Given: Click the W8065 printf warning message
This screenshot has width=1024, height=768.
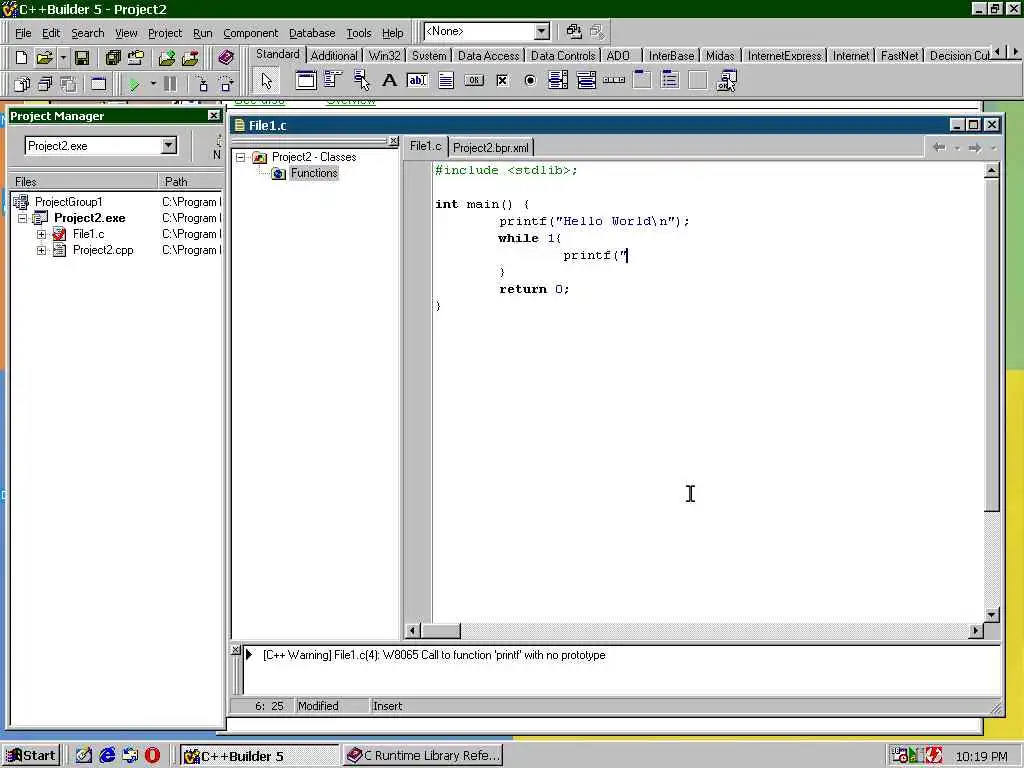Looking at the screenshot, I should [x=434, y=655].
